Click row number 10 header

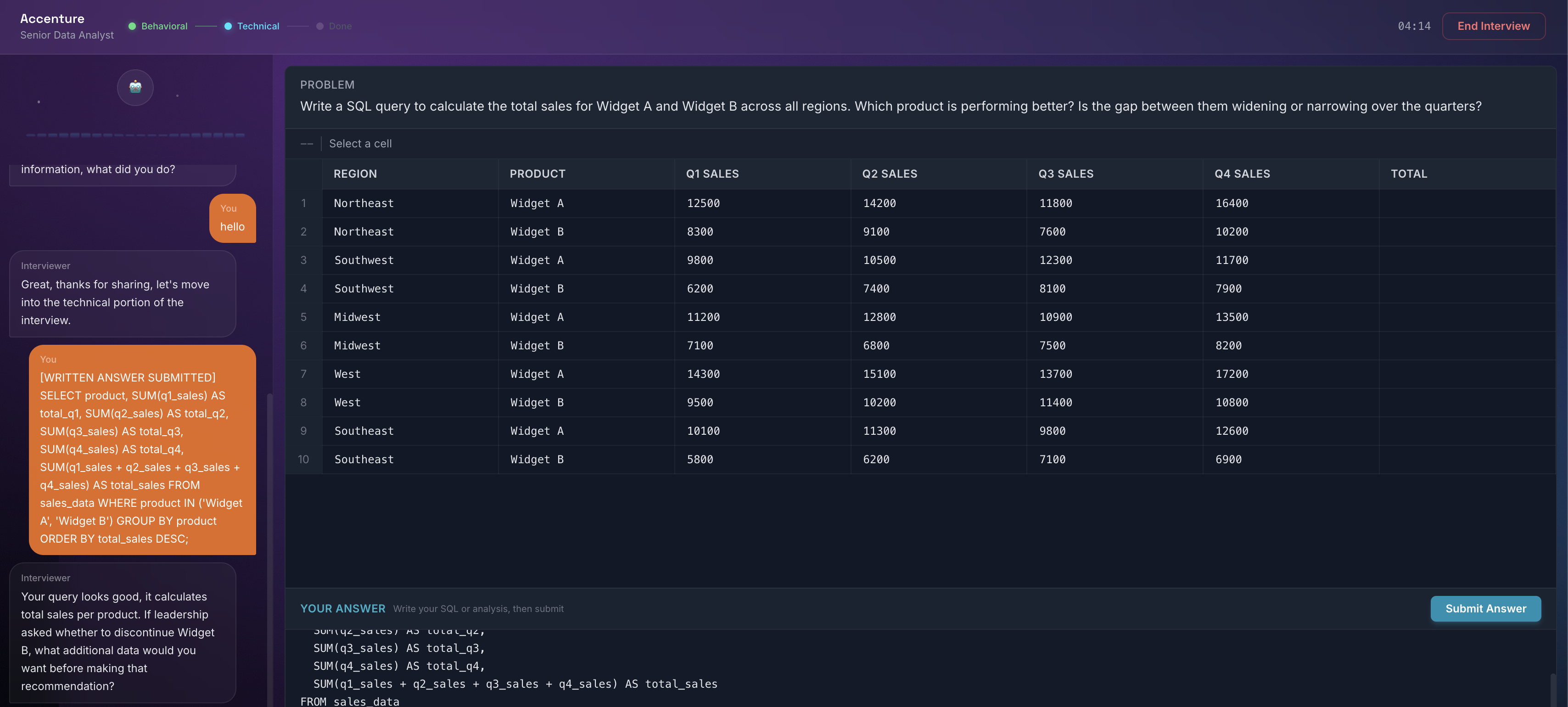(303, 460)
